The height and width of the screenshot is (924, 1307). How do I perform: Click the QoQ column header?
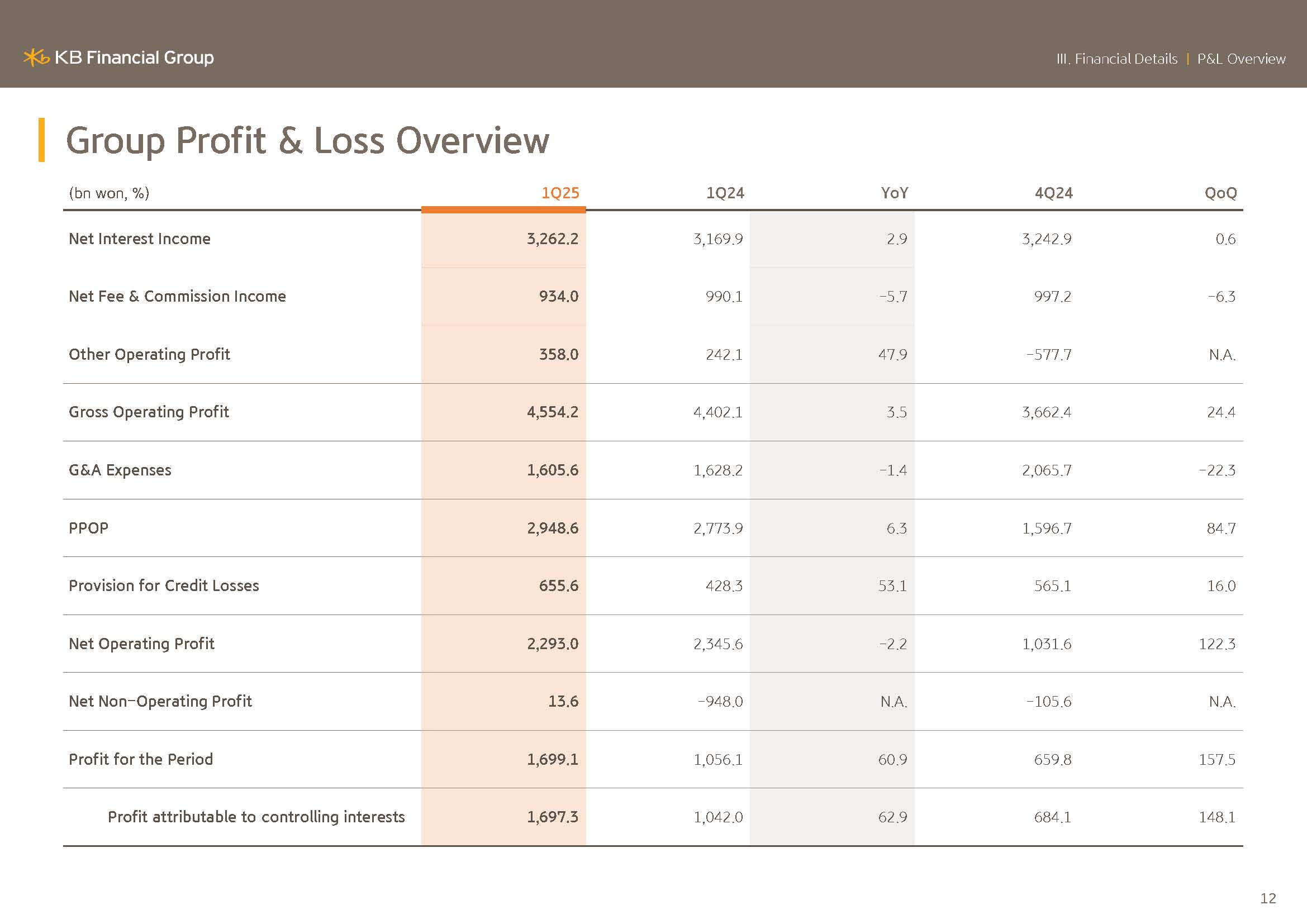(1220, 193)
